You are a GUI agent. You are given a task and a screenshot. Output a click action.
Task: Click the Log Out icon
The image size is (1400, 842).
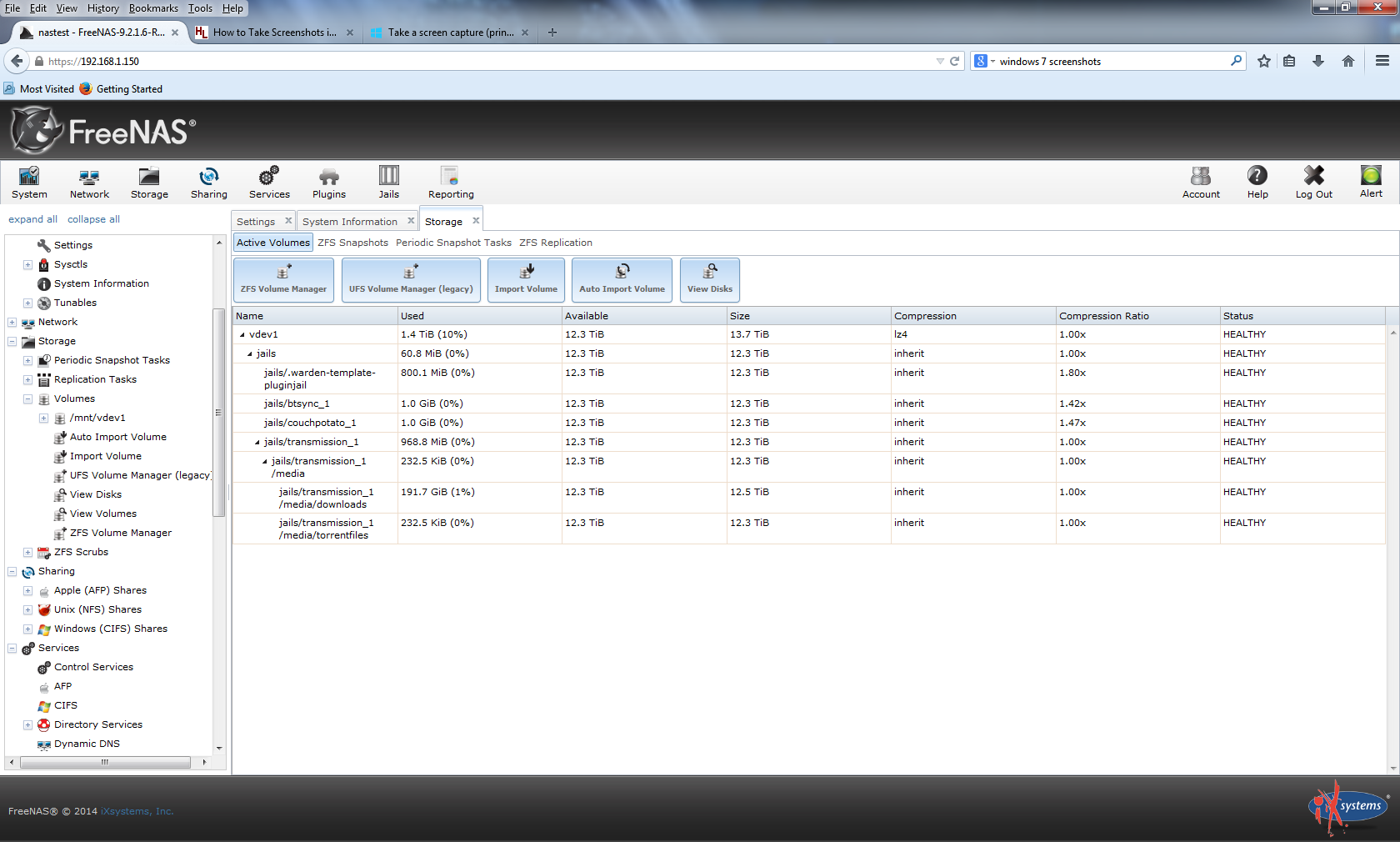point(1313,183)
